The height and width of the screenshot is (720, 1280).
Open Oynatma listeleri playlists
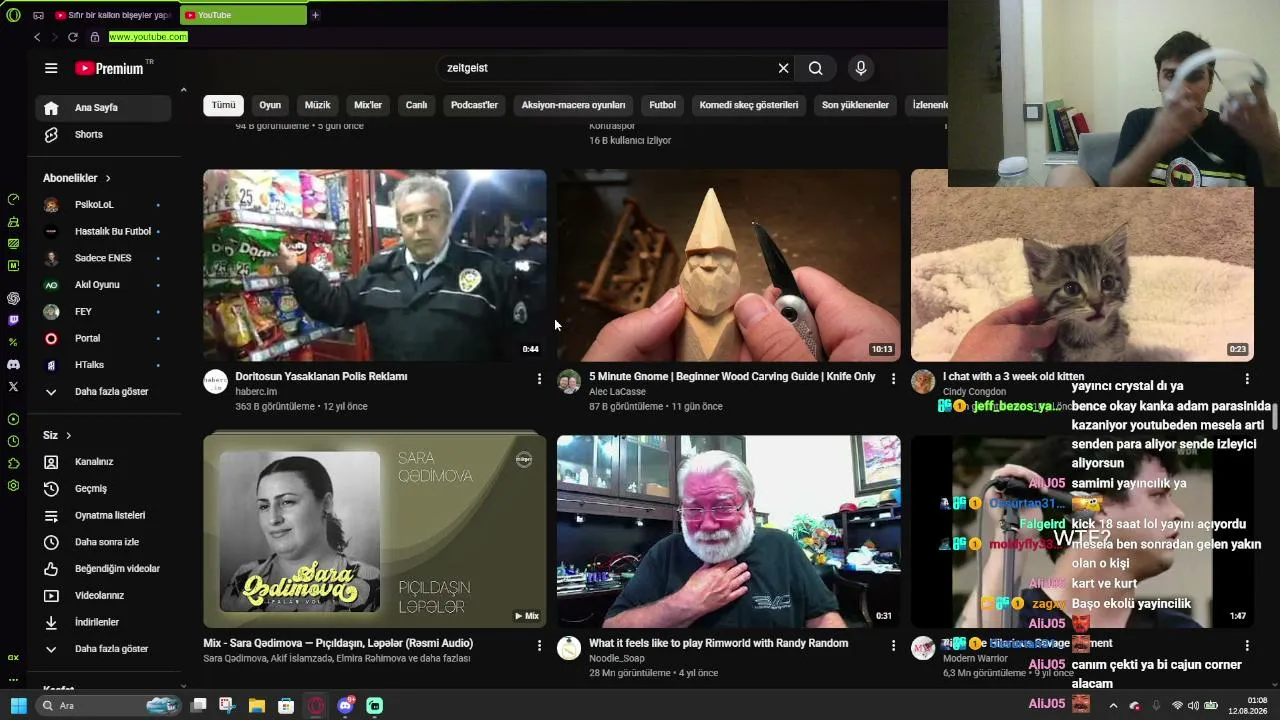[103, 516]
